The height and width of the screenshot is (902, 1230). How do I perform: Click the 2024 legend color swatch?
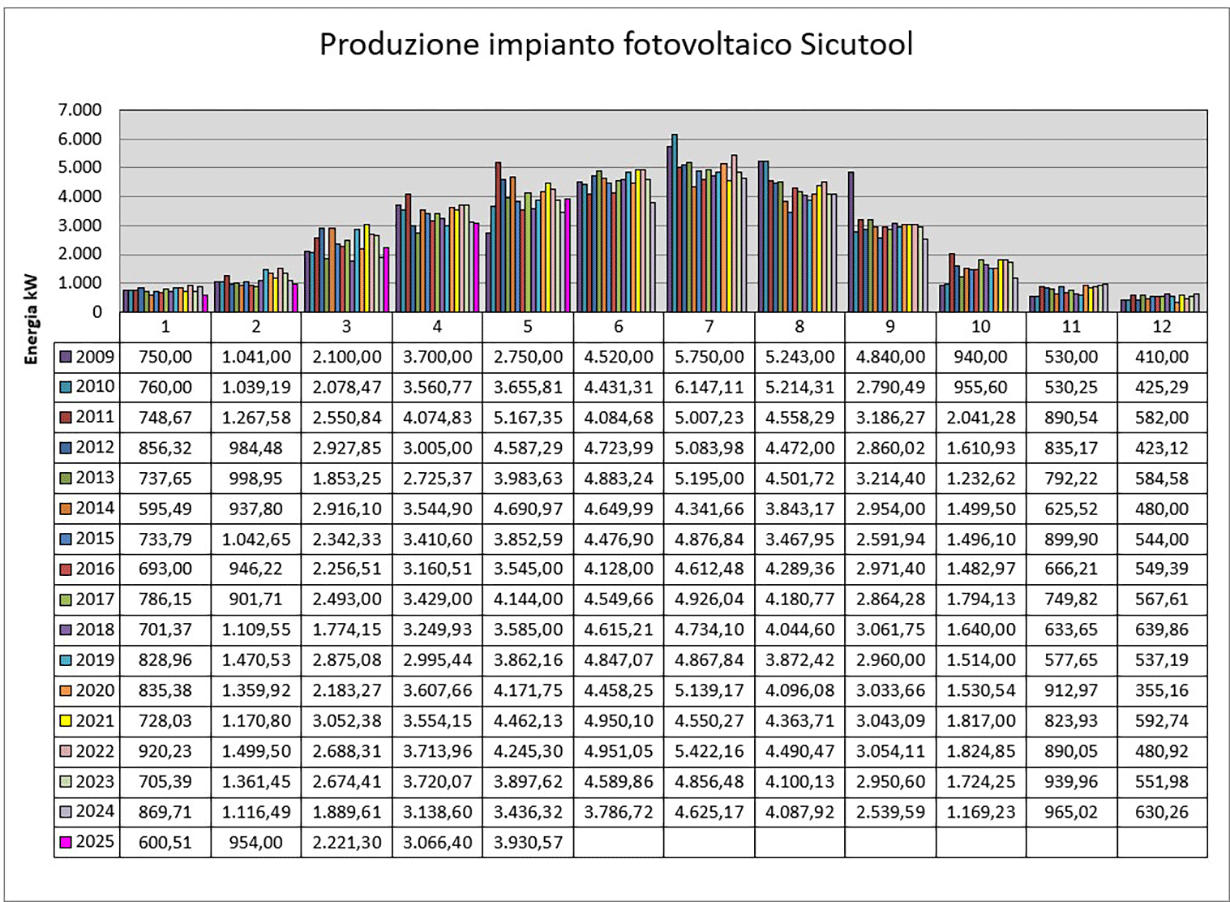point(65,813)
